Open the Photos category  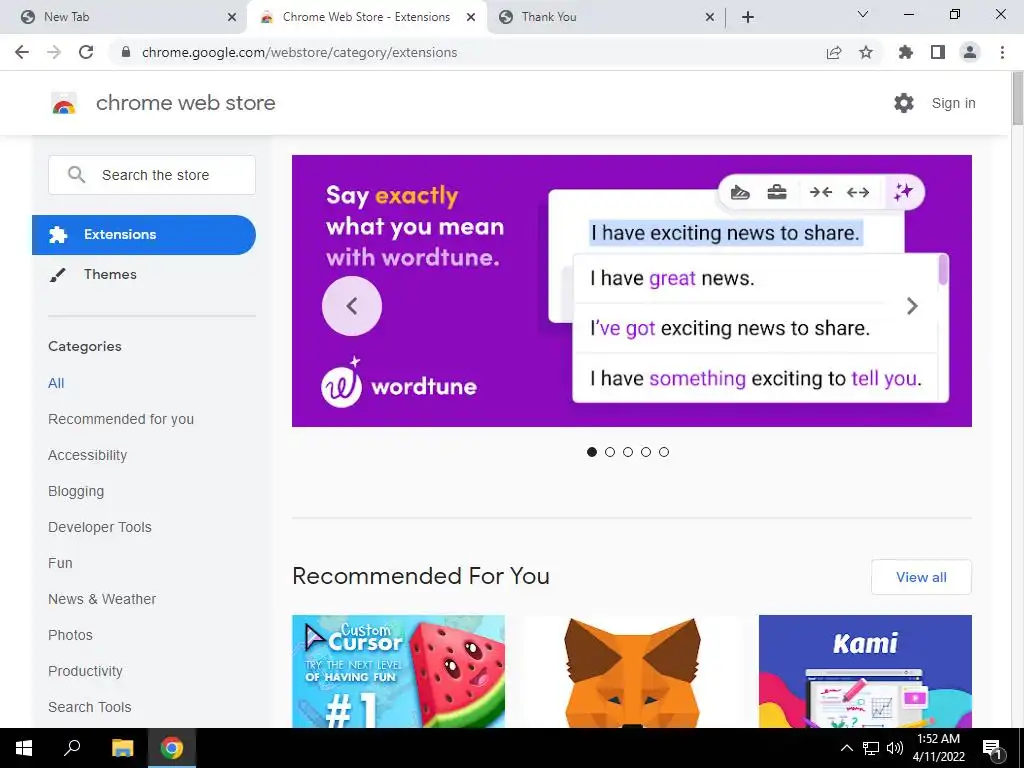pyautogui.click(x=71, y=635)
